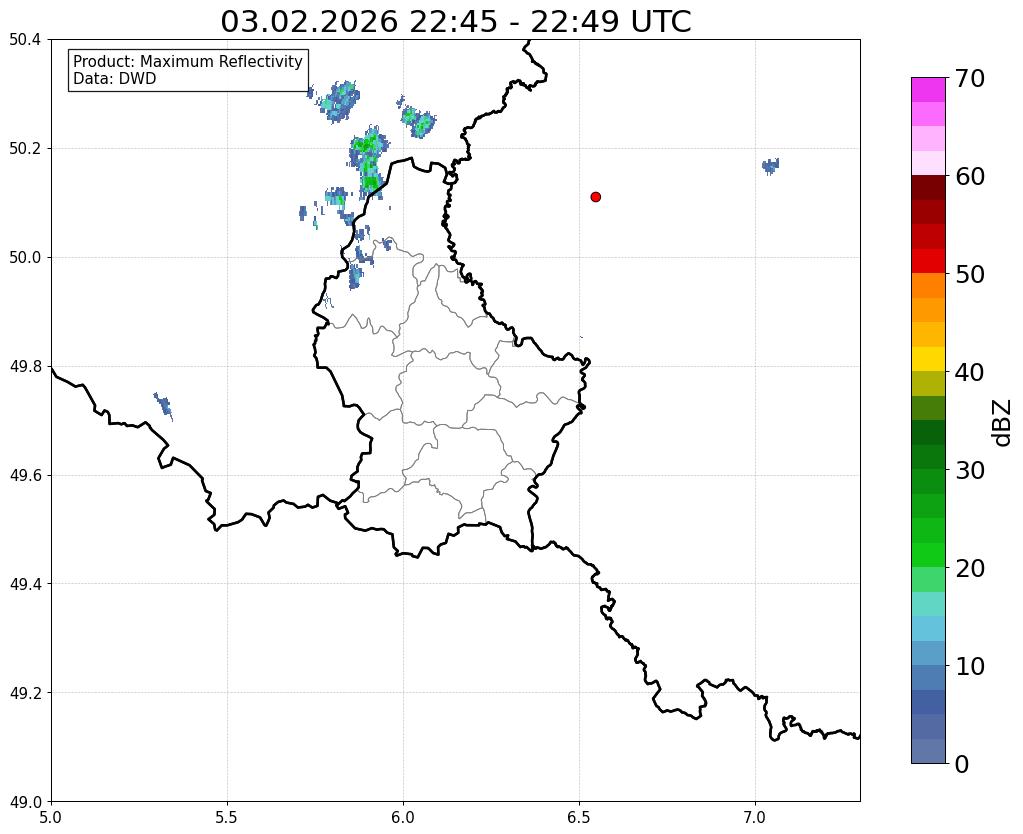Click the plot title with the date and time

click(455, 22)
